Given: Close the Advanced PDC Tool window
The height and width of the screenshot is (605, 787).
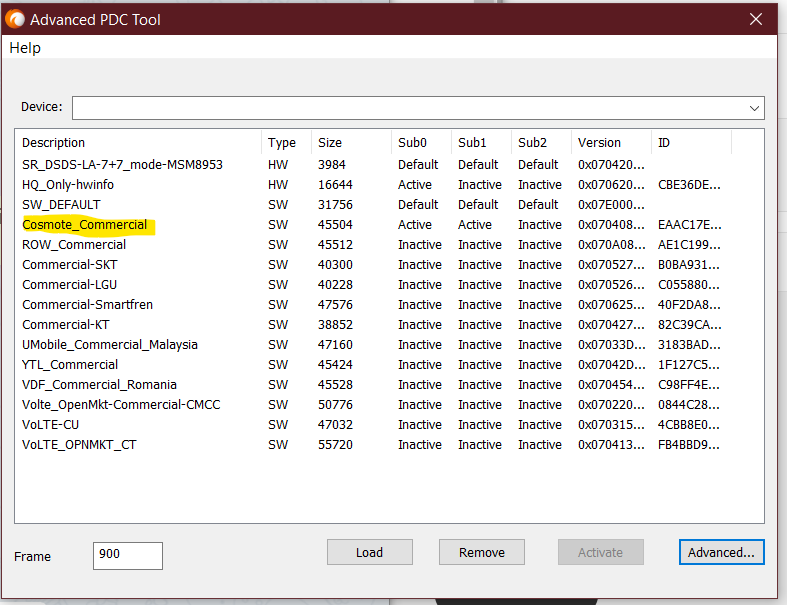Looking at the screenshot, I should (x=756, y=19).
